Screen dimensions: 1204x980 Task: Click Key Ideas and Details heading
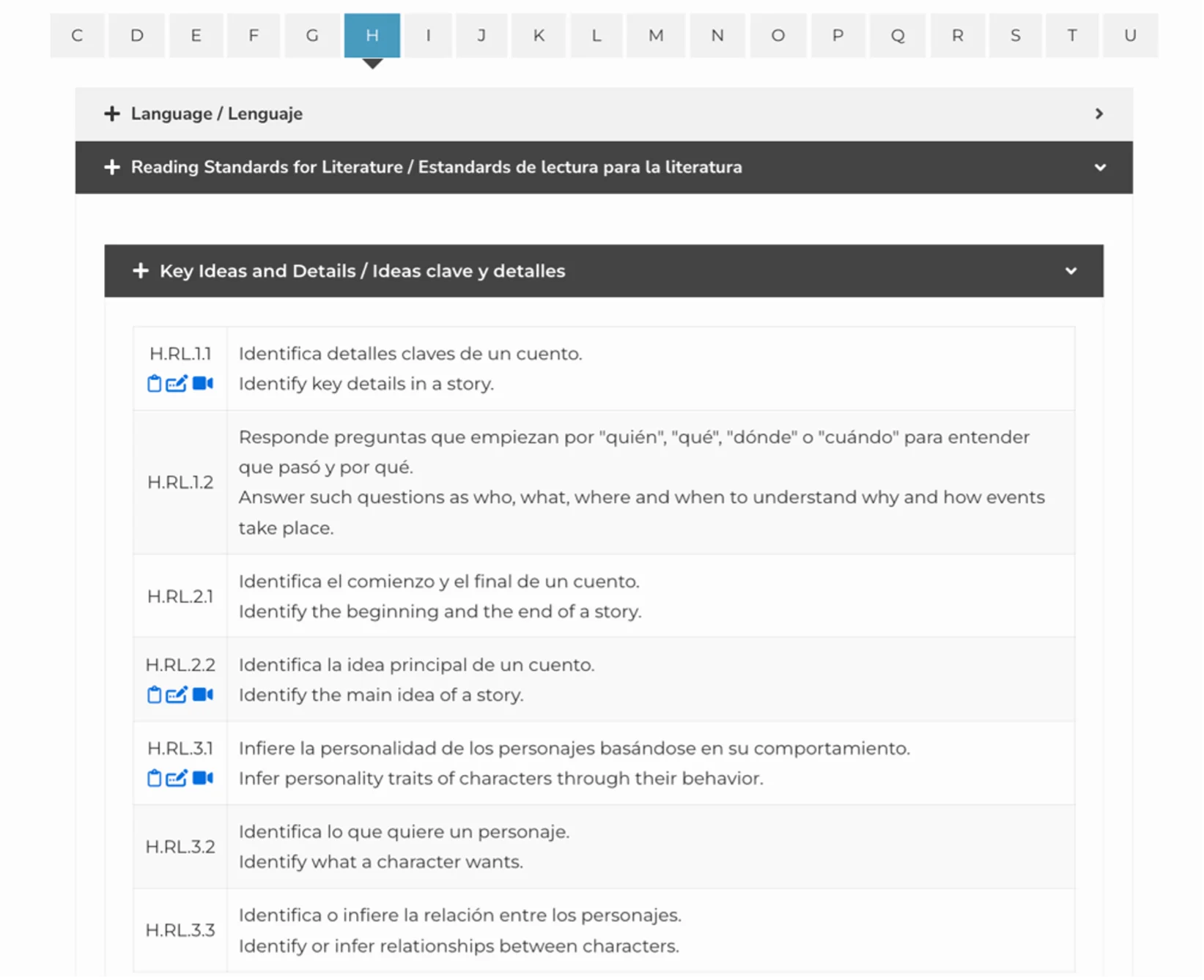coord(363,271)
